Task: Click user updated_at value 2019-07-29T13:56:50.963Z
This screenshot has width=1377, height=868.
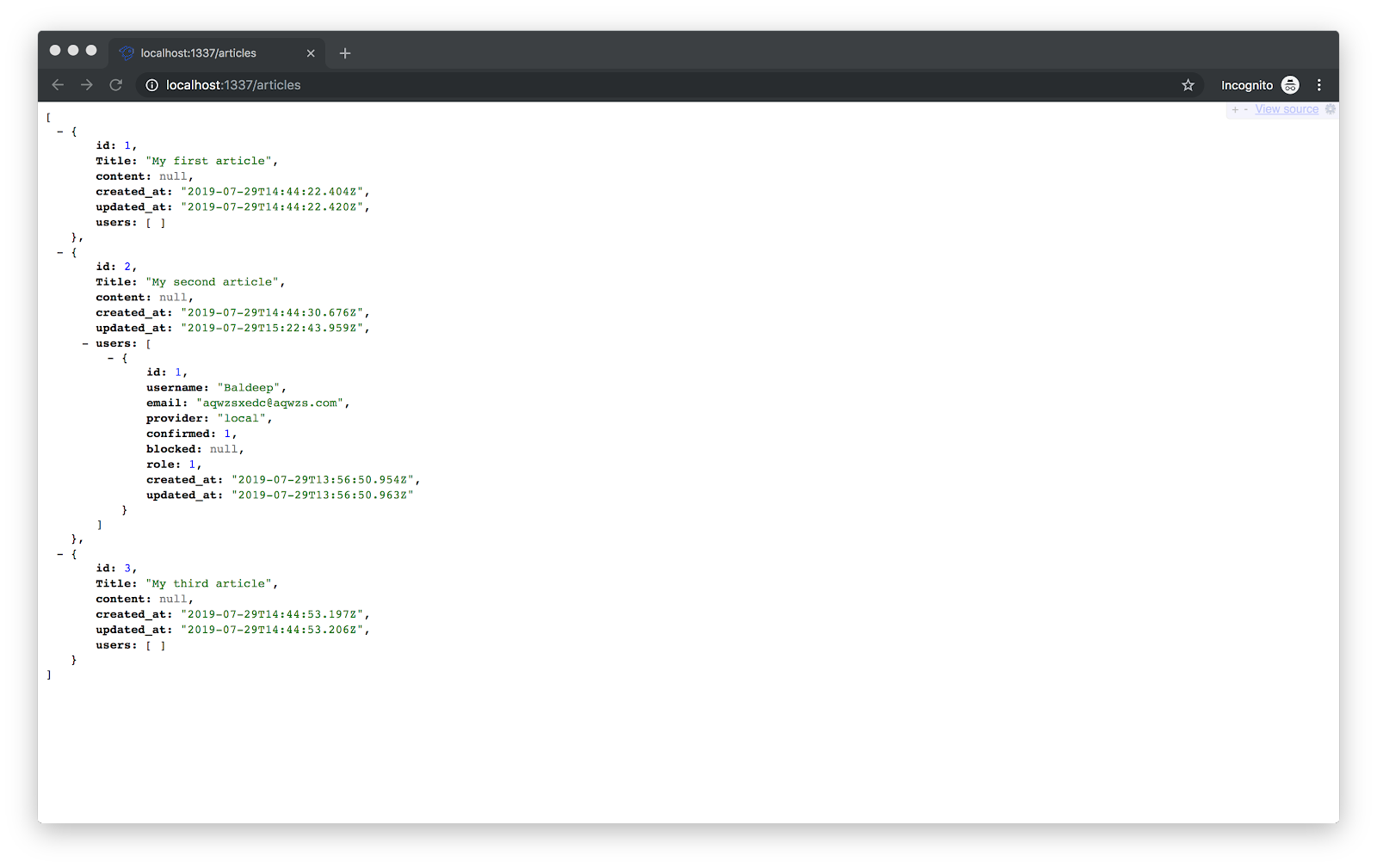Action: point(323,496)
